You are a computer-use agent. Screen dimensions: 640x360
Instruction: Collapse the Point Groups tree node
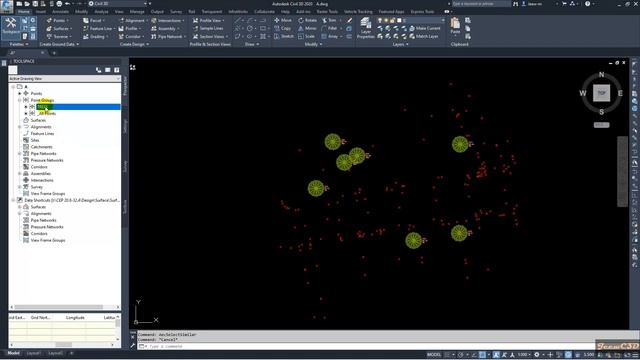click(x=20, y=100)
